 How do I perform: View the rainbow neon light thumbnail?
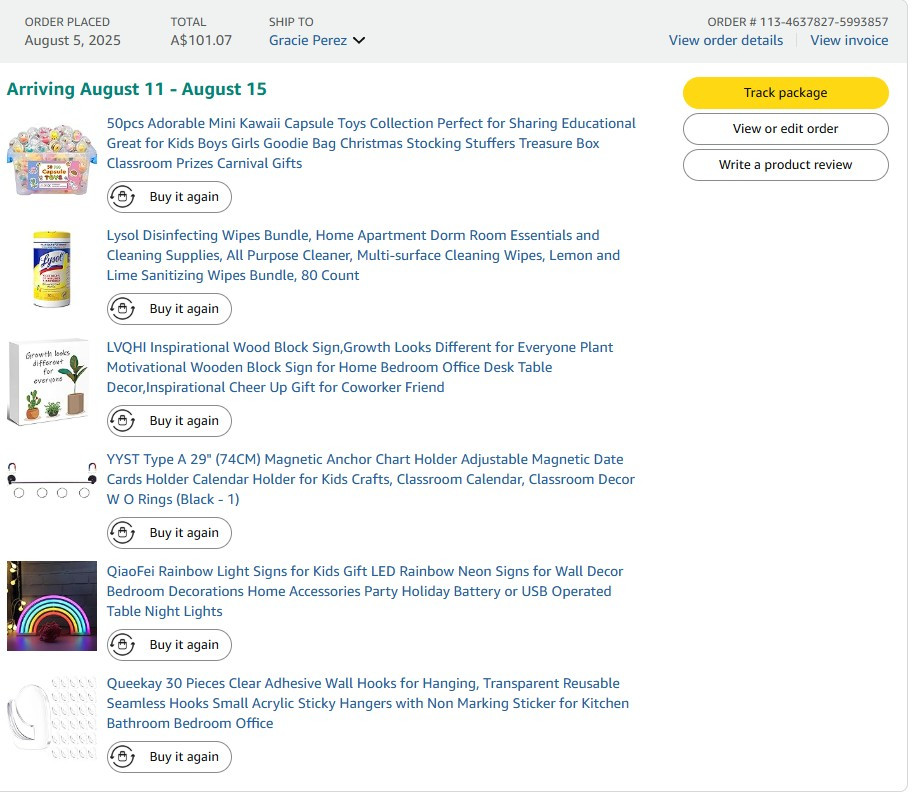click(52, 606)
